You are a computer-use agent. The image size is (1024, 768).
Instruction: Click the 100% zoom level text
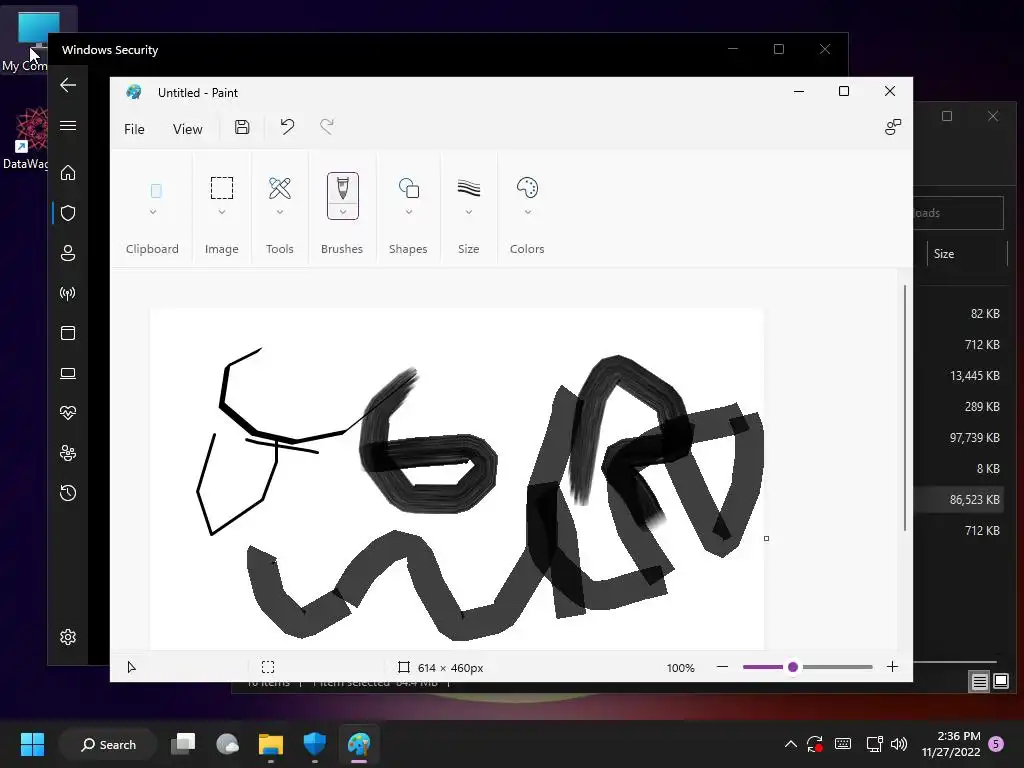(680, 667)
